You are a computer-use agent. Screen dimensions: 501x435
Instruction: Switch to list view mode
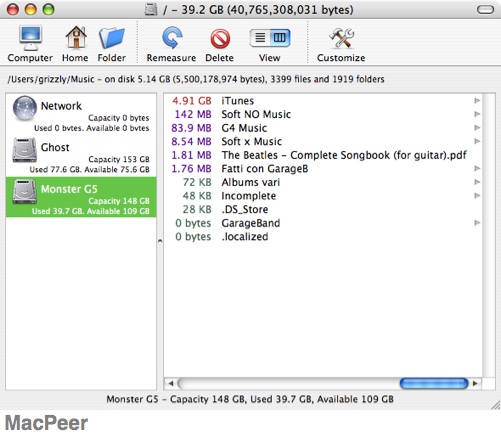point(260,37)
